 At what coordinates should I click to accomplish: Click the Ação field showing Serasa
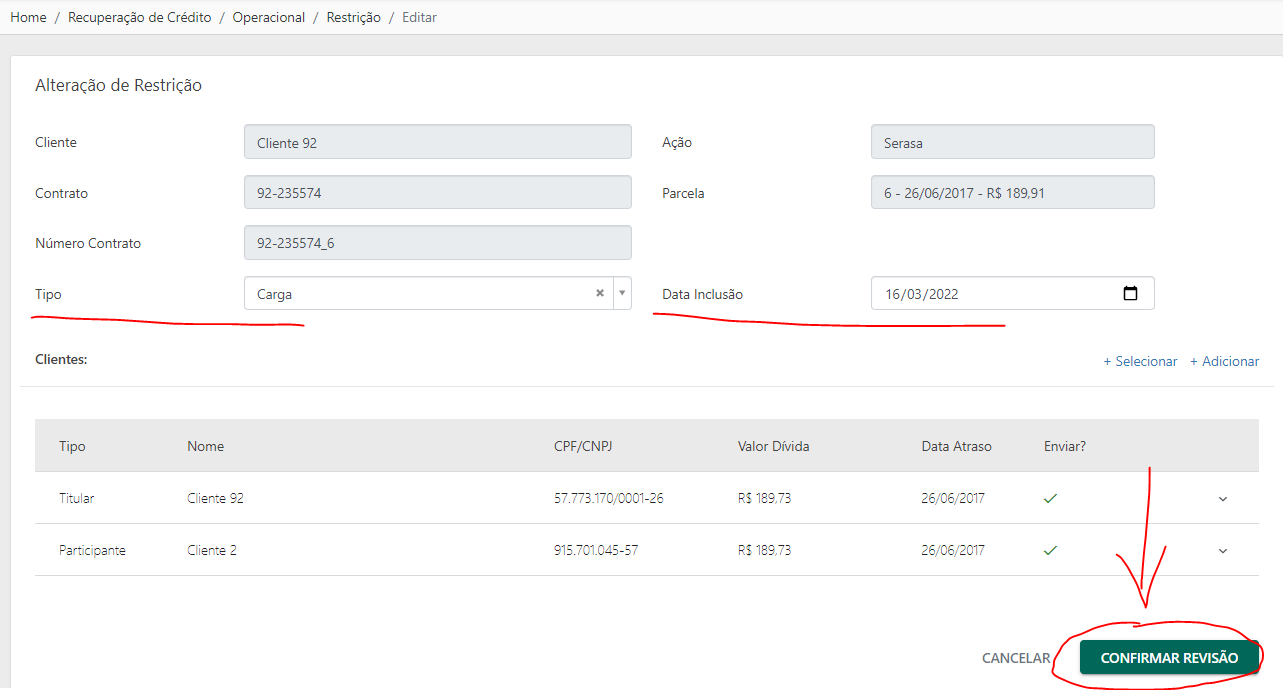[1013, 142]
